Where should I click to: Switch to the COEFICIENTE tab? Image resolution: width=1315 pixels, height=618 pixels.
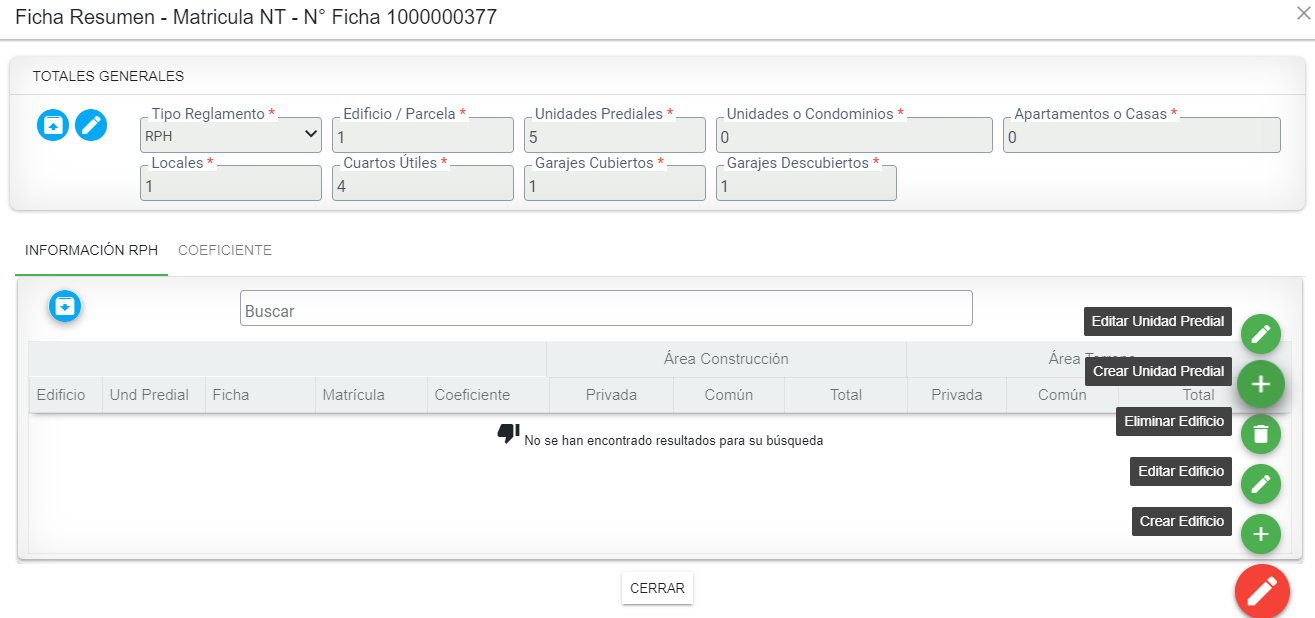point(225,251)
